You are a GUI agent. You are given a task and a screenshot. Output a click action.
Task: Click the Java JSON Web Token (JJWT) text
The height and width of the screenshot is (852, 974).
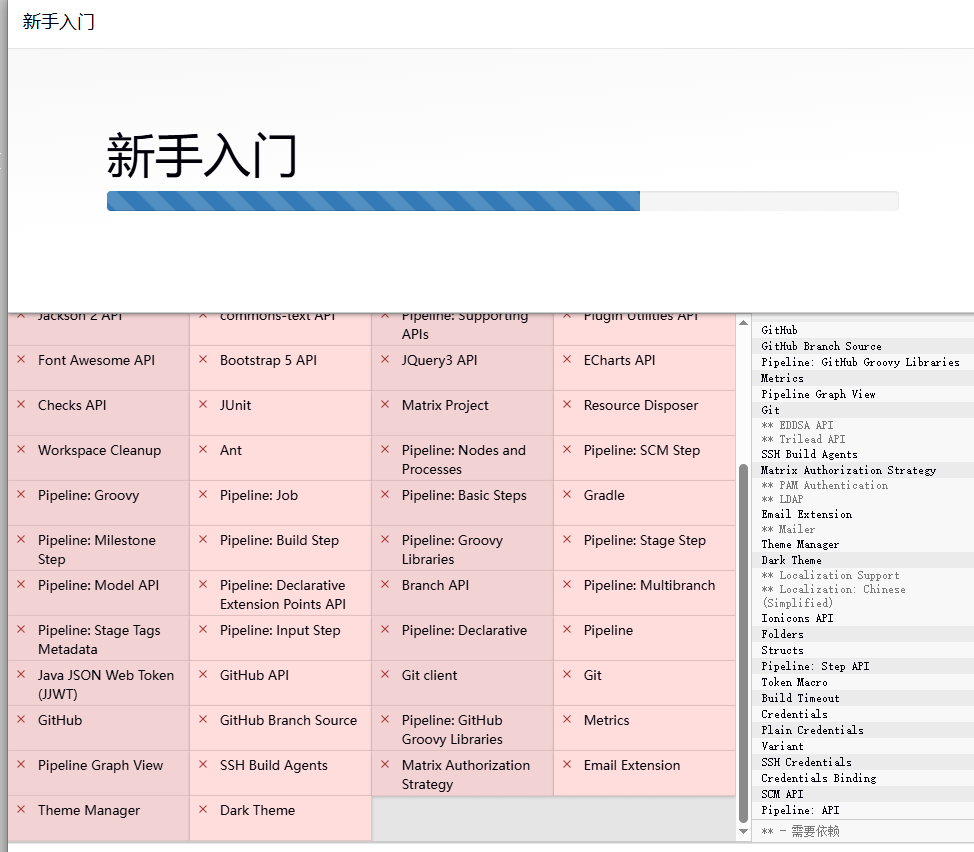pyautogui.click(x=106, y=684)
